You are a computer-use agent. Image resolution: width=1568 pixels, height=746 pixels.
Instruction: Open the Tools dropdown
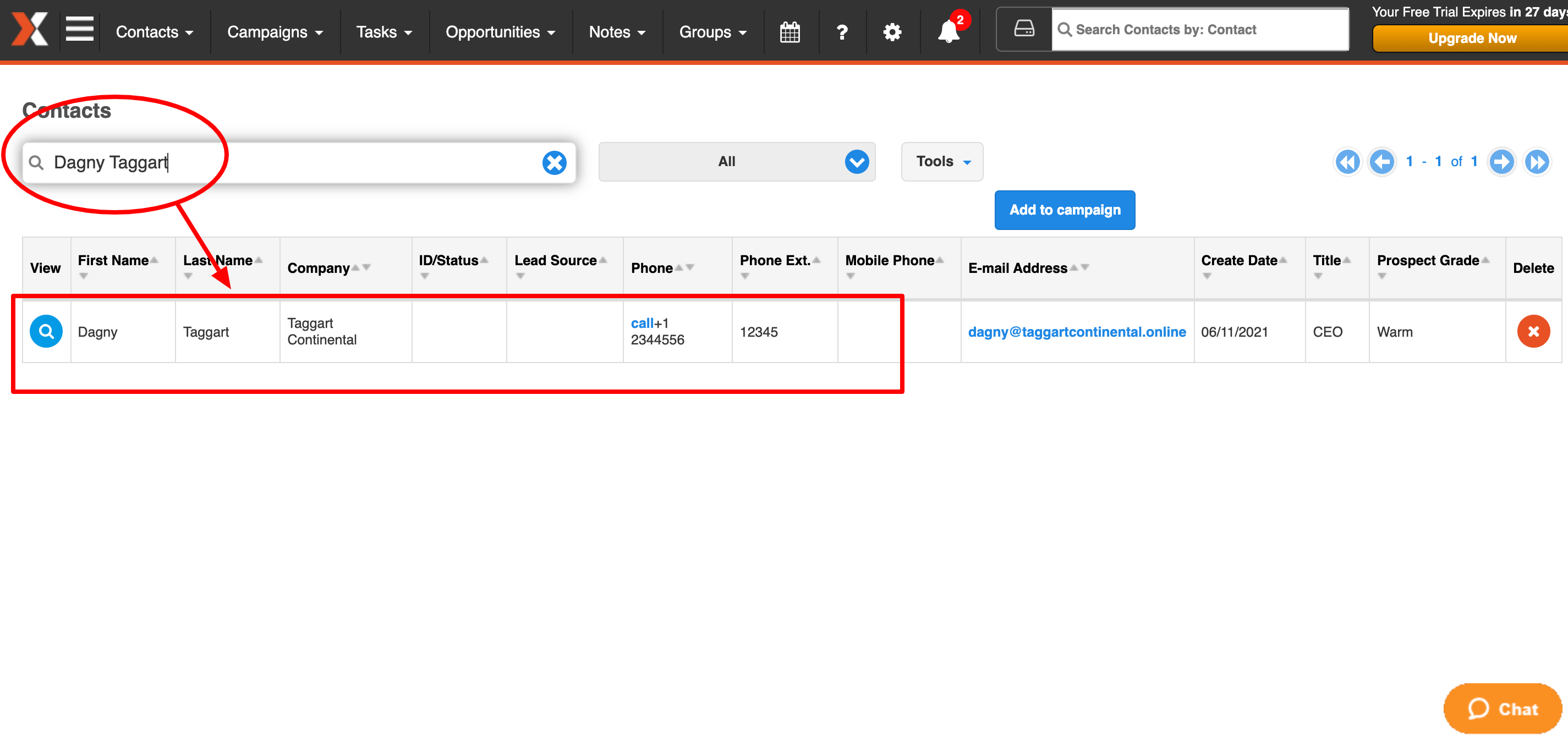(942, 162)
